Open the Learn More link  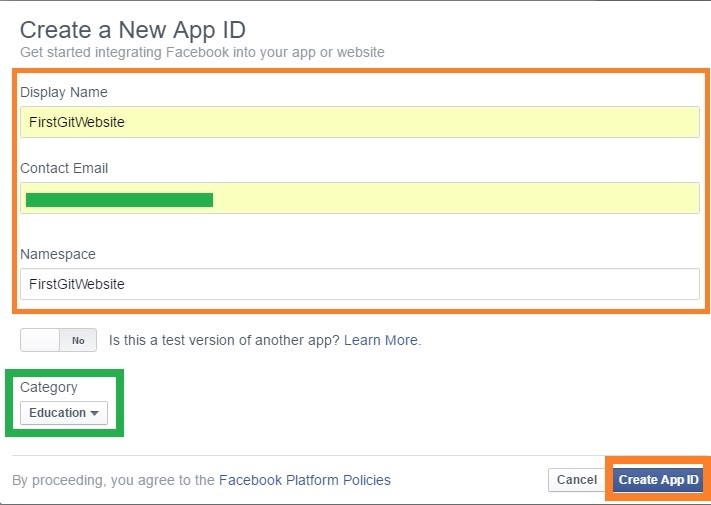[x=382, y=340]
